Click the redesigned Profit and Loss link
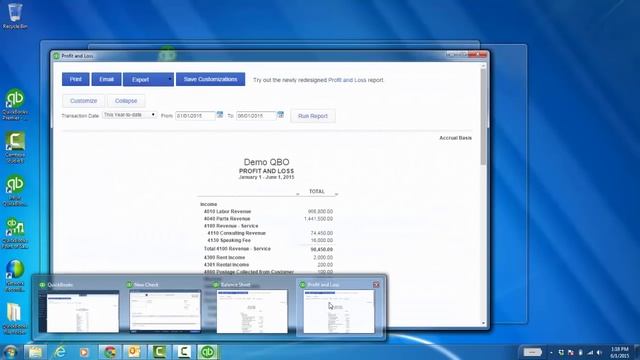Image resolution: width=640 pixels, height=360 pixels. click(347, 80)
